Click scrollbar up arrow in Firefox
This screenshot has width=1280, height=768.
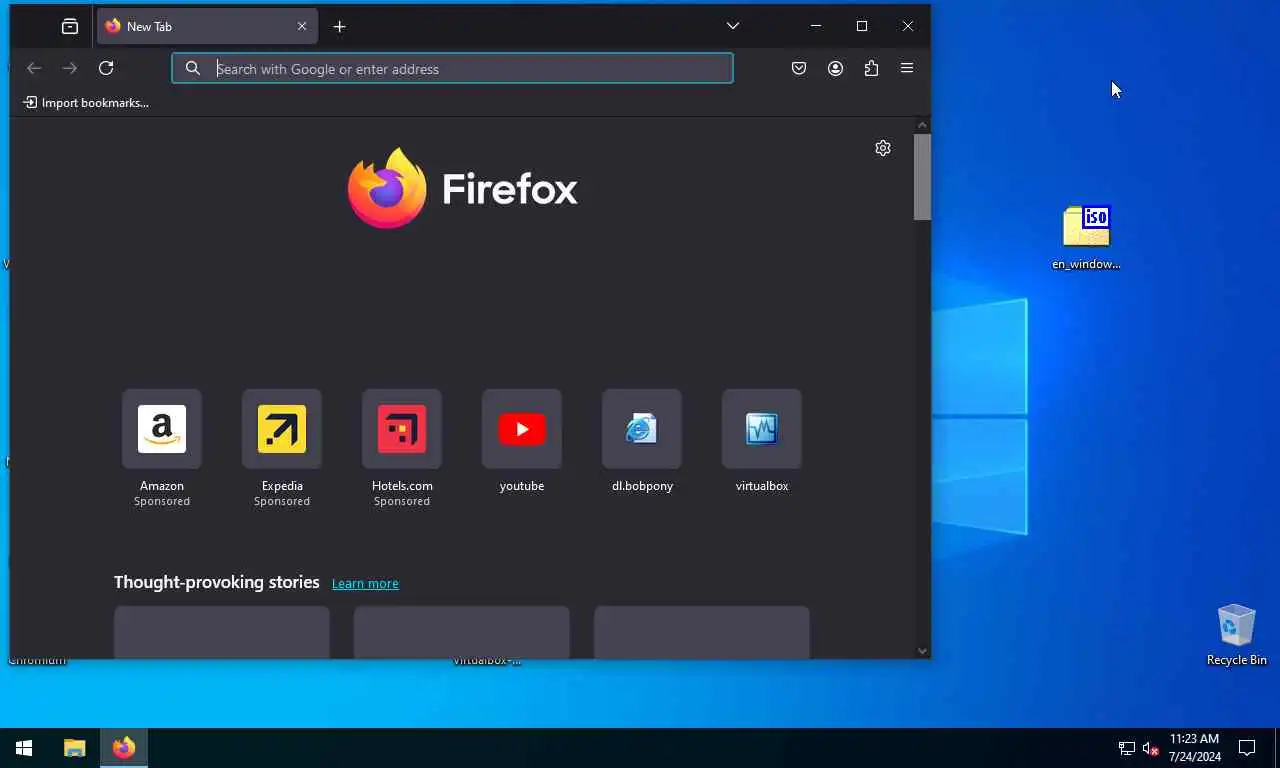pyautogui.click(x=922, y=125)
